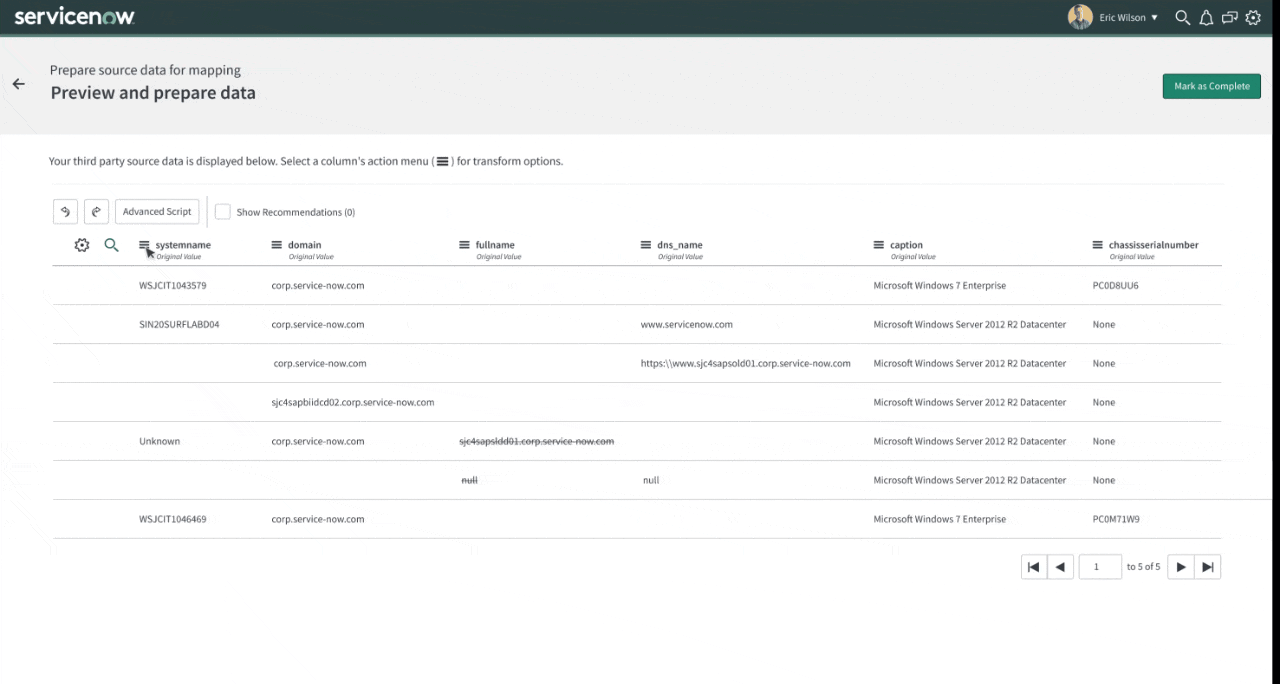Click the domain cell in Unknown row
Viewport: 1280px width, 684px height.
318,441
